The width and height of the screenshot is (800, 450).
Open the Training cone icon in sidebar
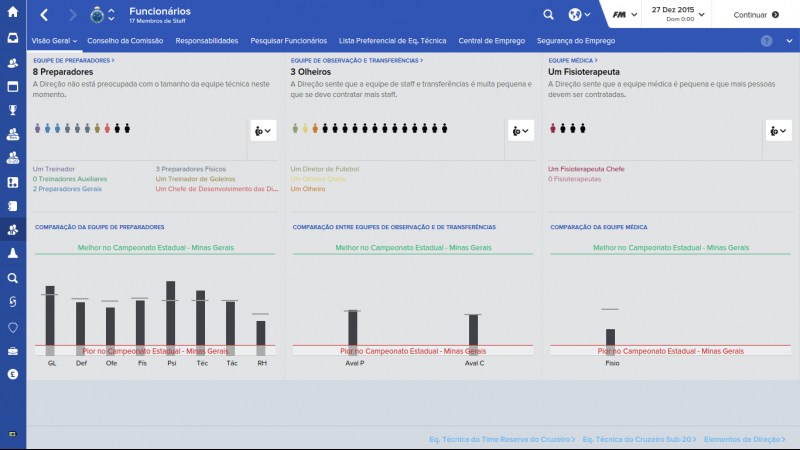pyautogui.click(x=13, y=254)
